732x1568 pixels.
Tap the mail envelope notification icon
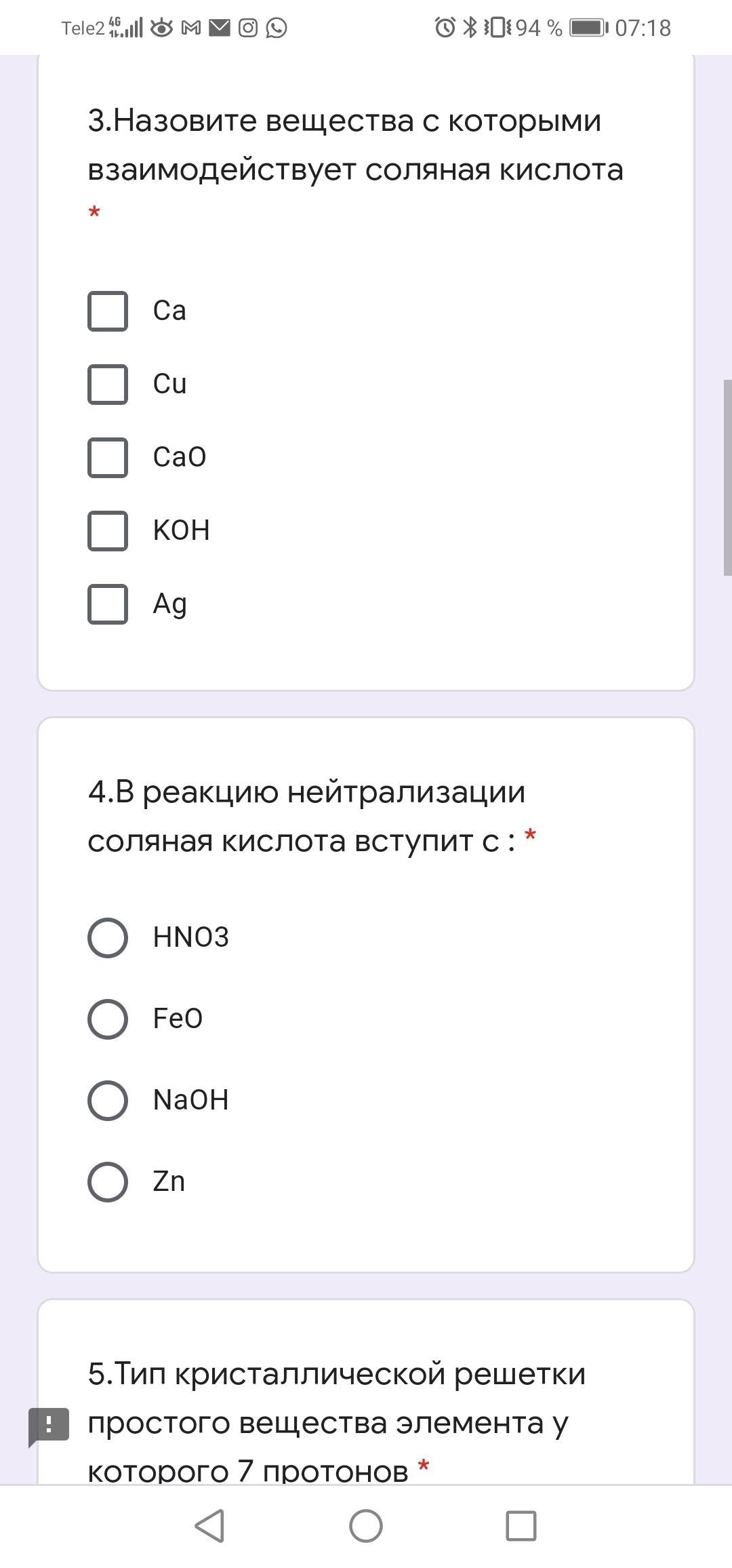point(220,28)
